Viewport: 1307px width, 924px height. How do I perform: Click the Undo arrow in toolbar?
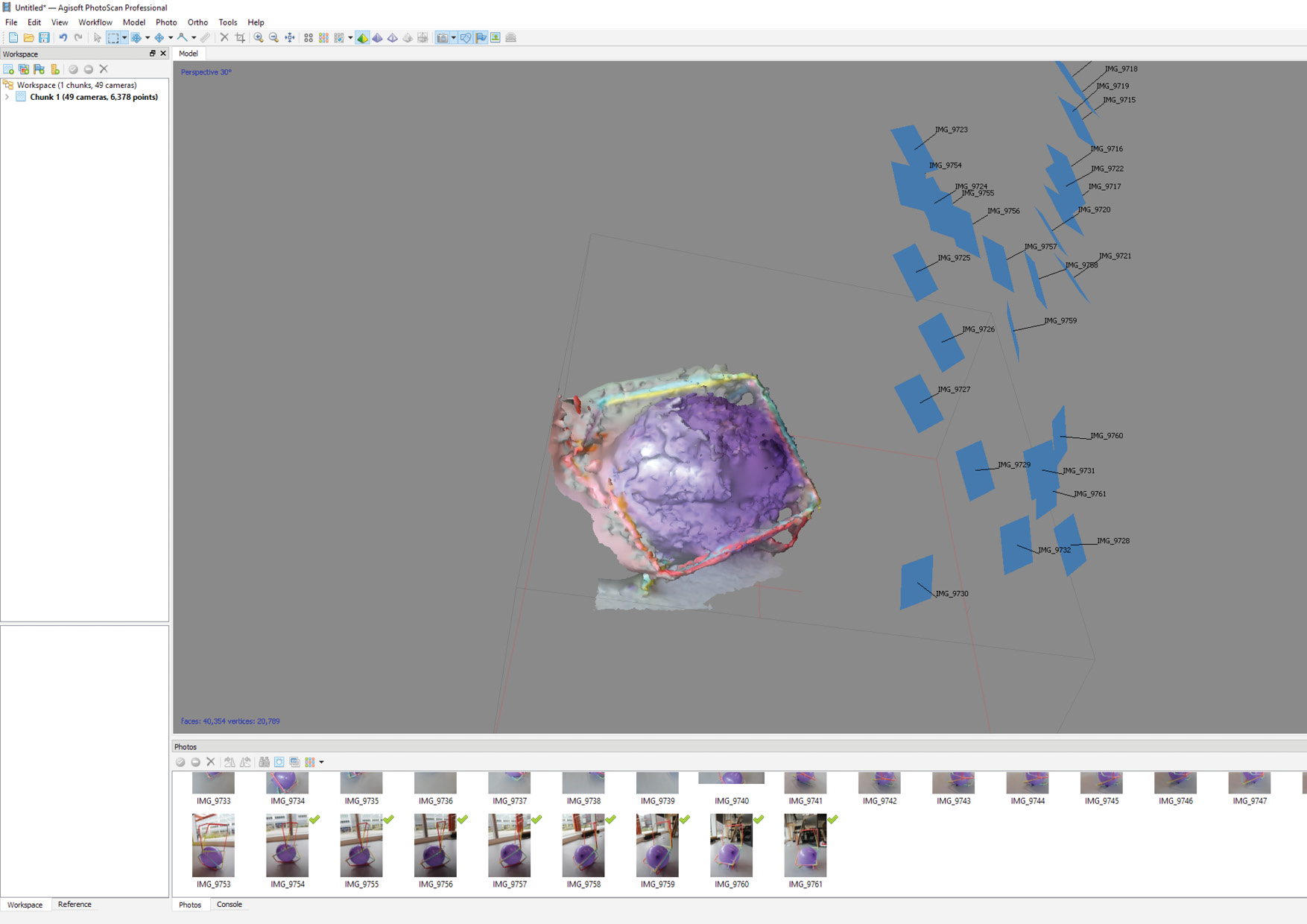point(63,38)
